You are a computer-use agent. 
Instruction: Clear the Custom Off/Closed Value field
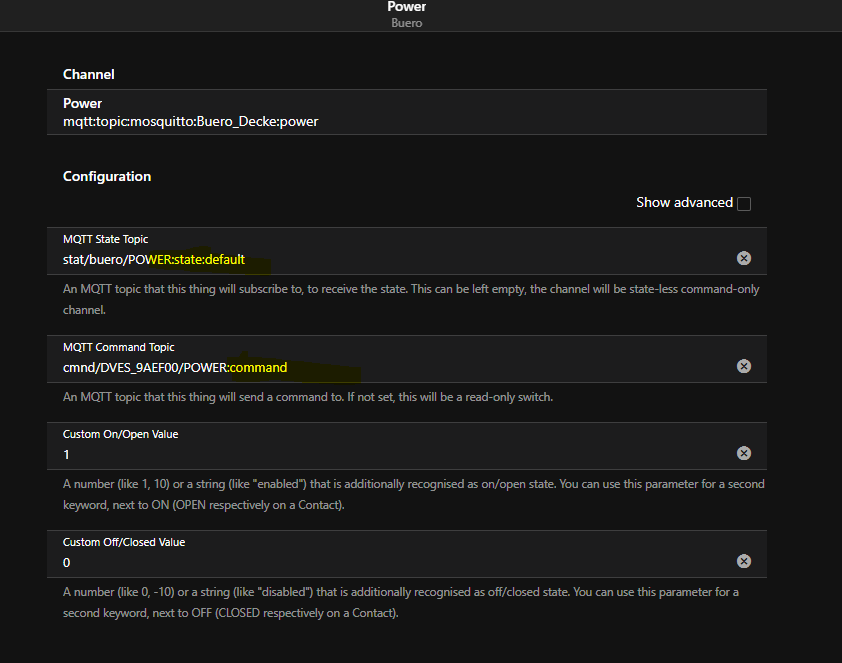tap(744, 561)
